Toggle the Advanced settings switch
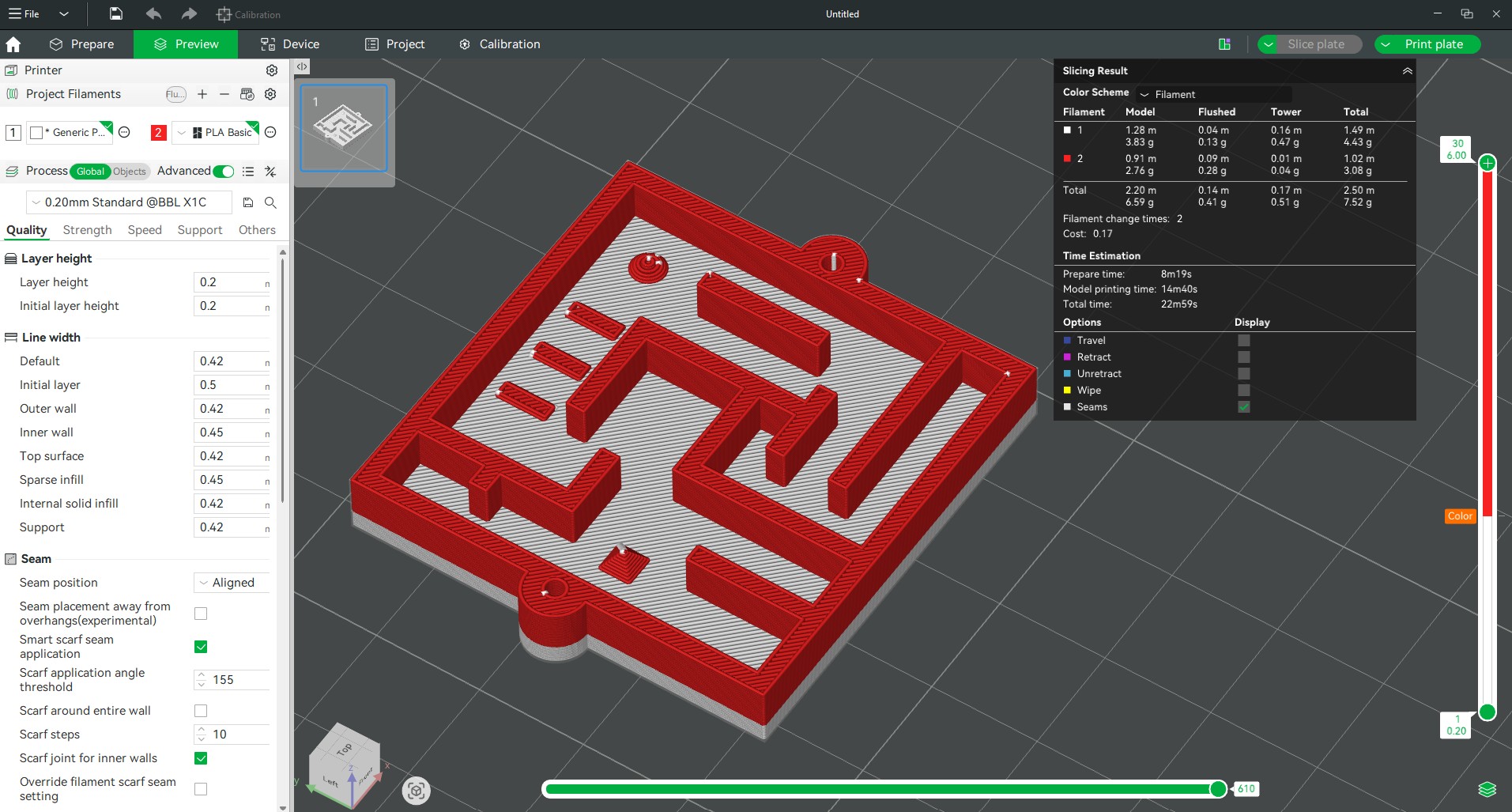This screenshot has width=1512, height=812. click(224, 172)
